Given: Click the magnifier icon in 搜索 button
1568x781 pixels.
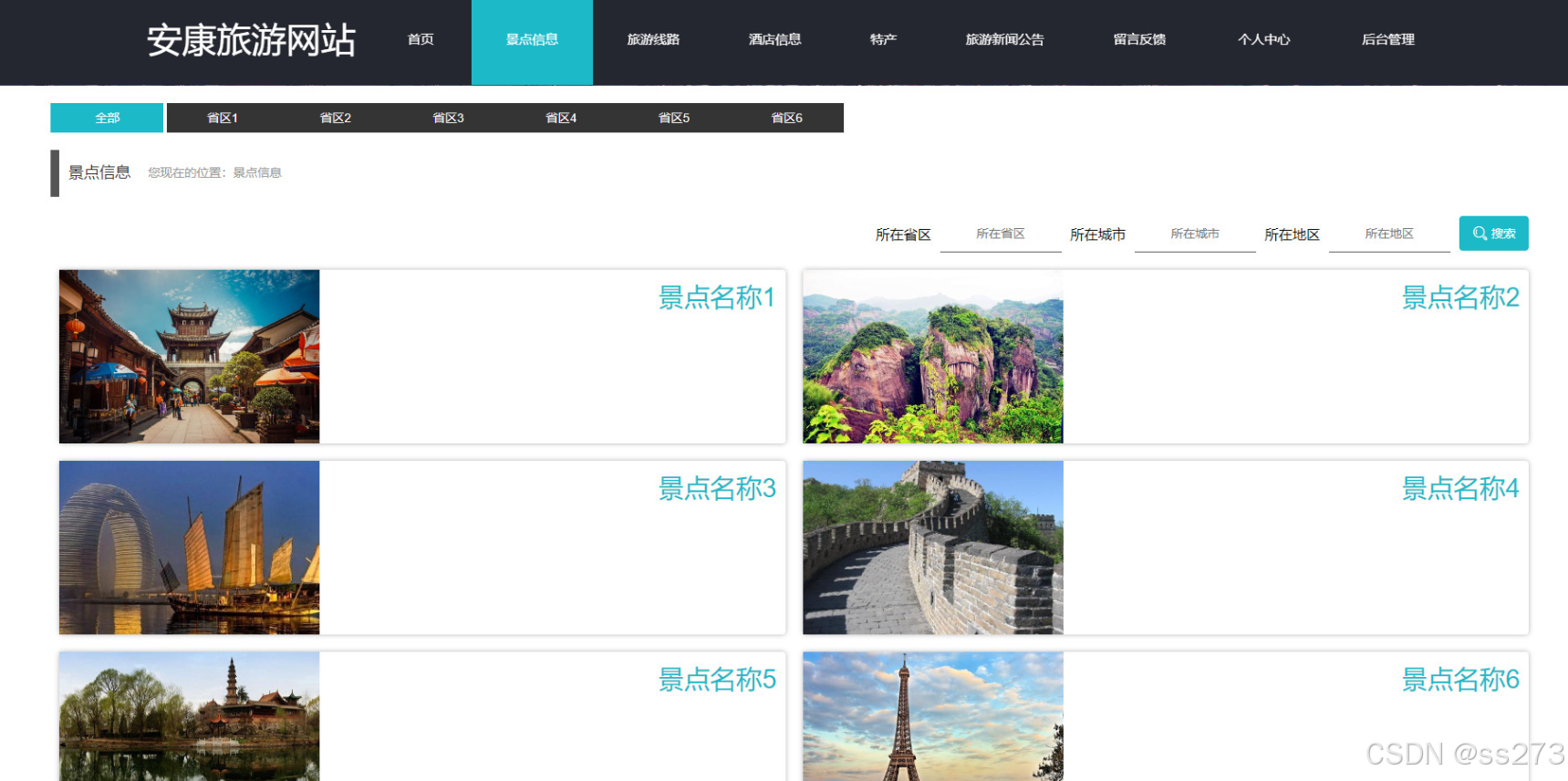Looking at the screenshot, I should (x=1480, y=234).
